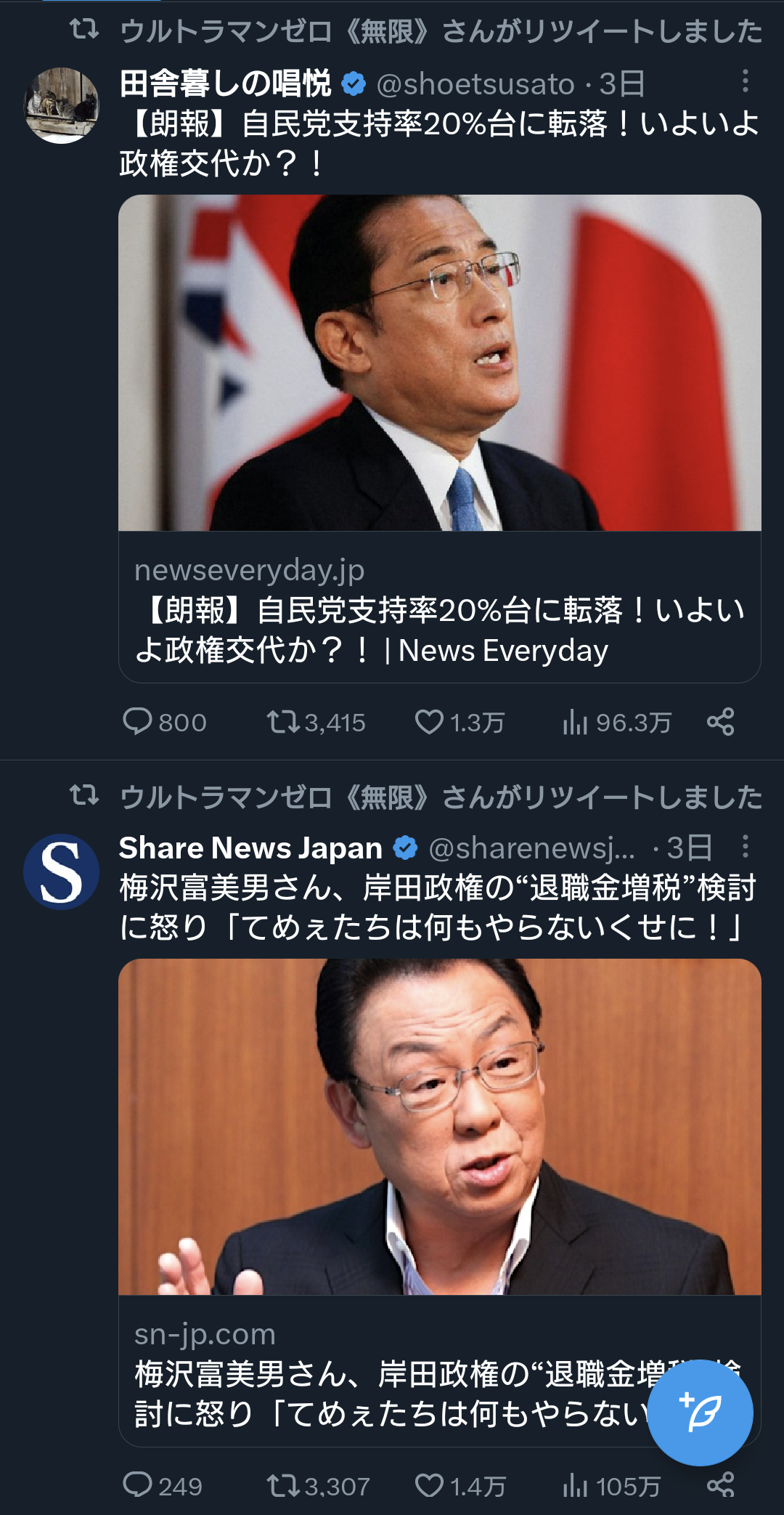784x1515 pixels.
Task: Open the top ウルトラマンゼロ retweeted notice
Action: pos(441,31)
